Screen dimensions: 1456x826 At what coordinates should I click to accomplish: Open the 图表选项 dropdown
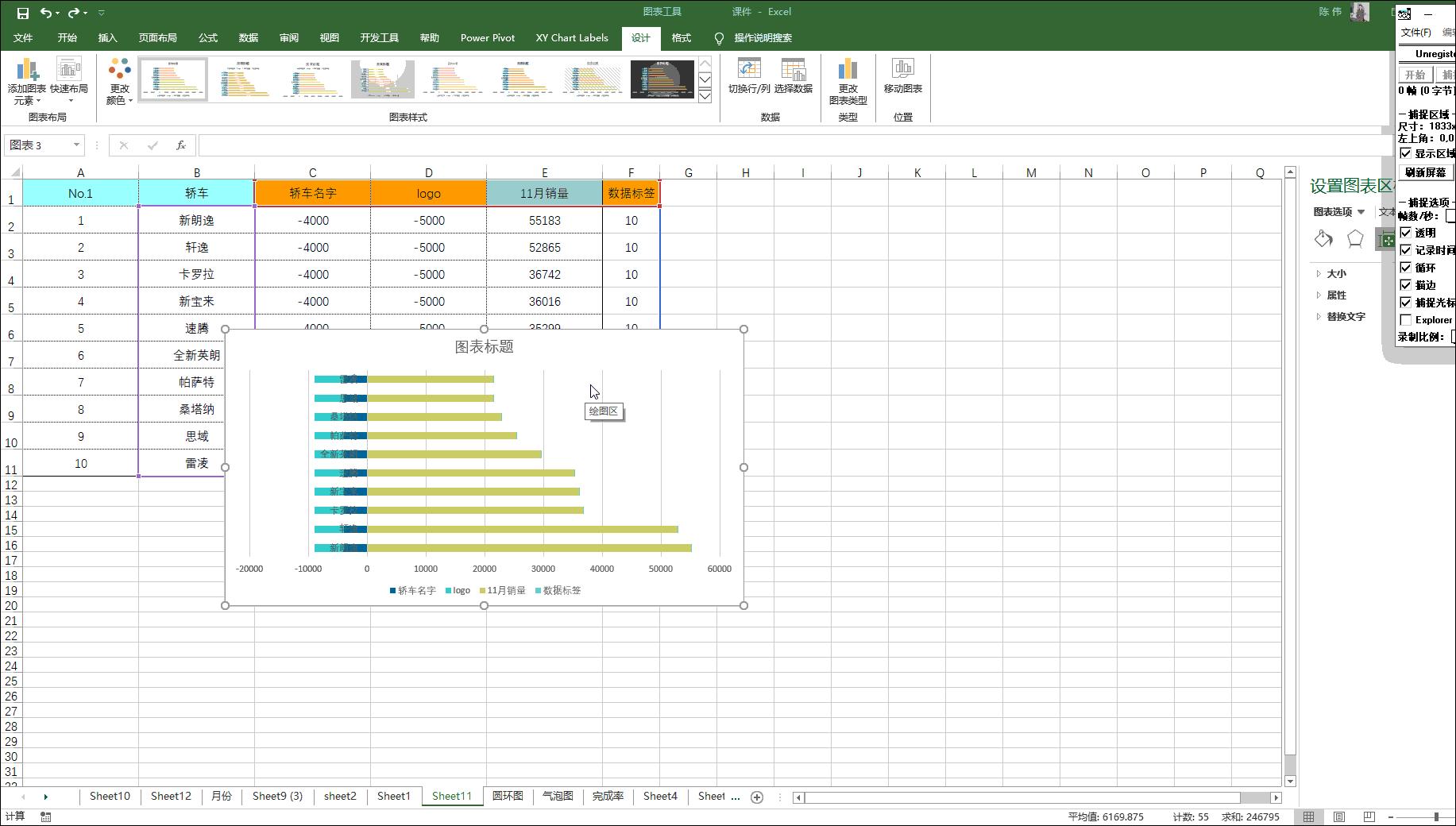pyautogui.click(x=1338, y=212)
